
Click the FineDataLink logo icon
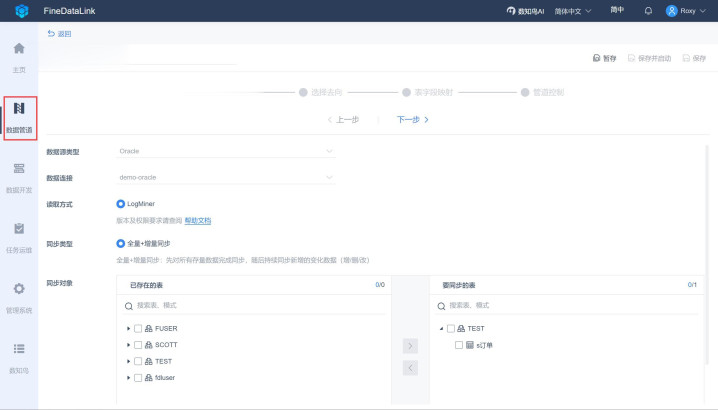point(22,11)
